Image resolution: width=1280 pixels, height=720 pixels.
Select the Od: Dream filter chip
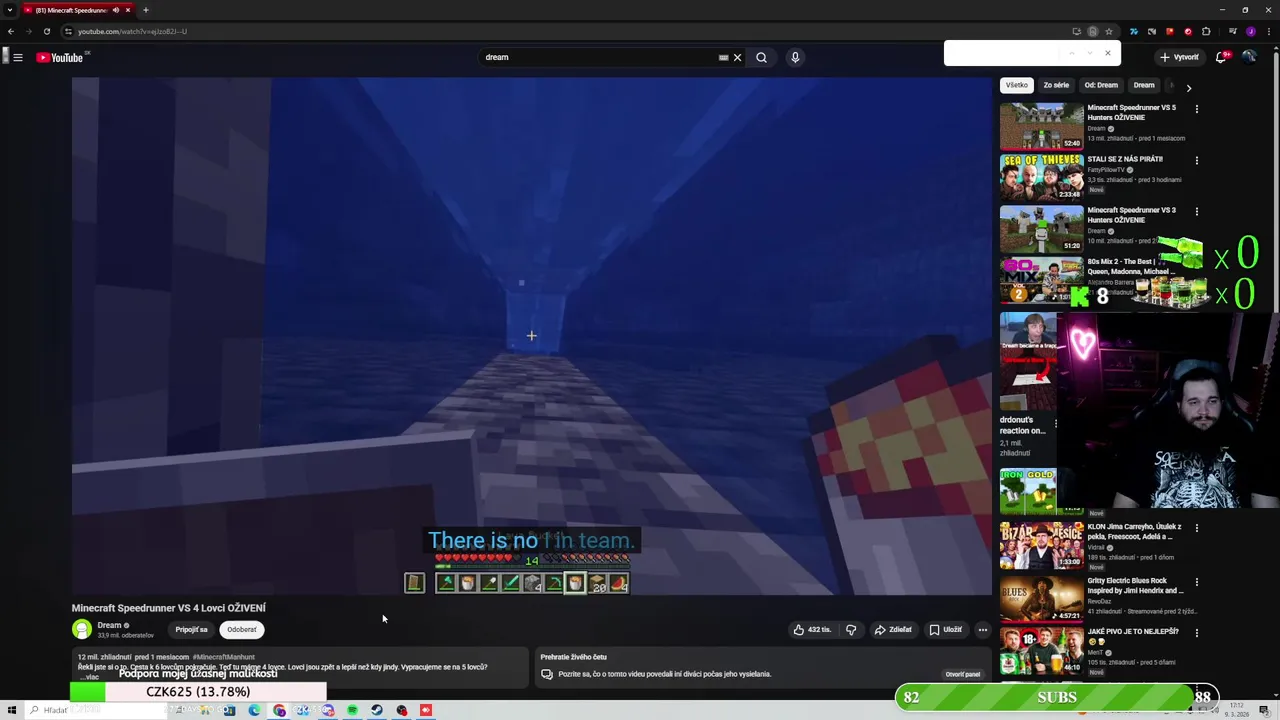point(1101,85)
